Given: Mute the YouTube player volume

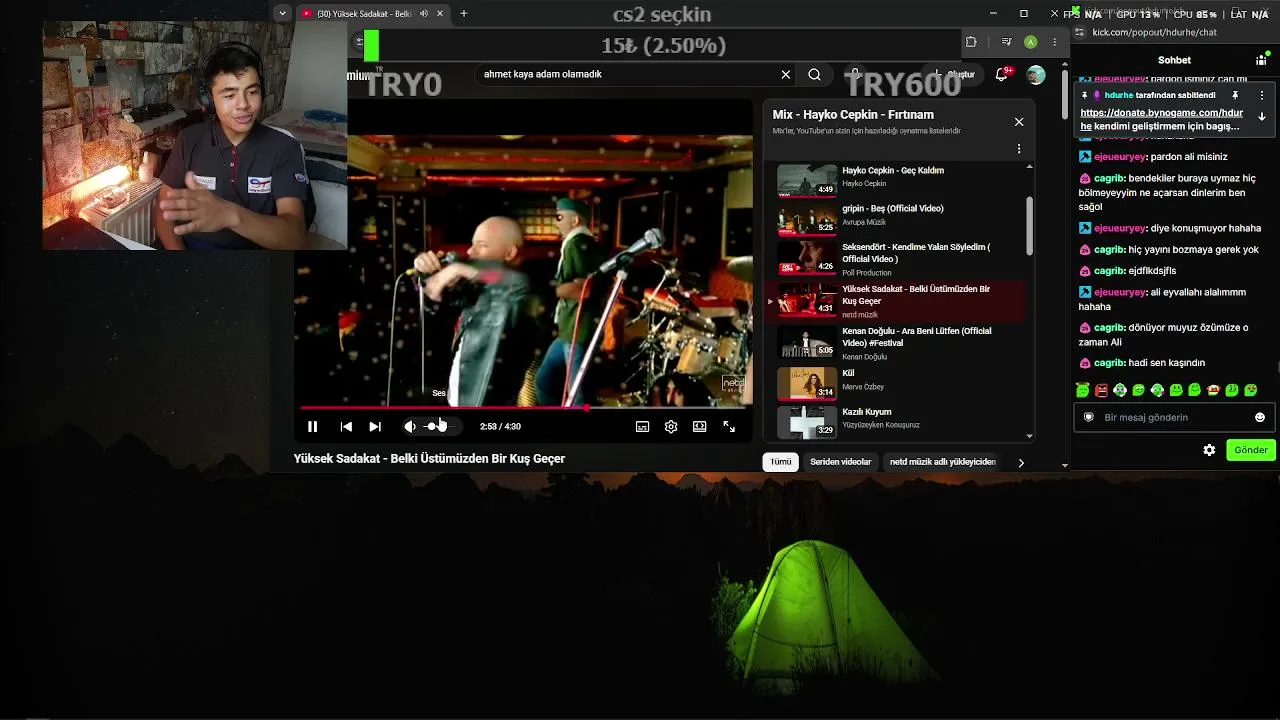Looking at the screenshot, I should click(410, 427).
